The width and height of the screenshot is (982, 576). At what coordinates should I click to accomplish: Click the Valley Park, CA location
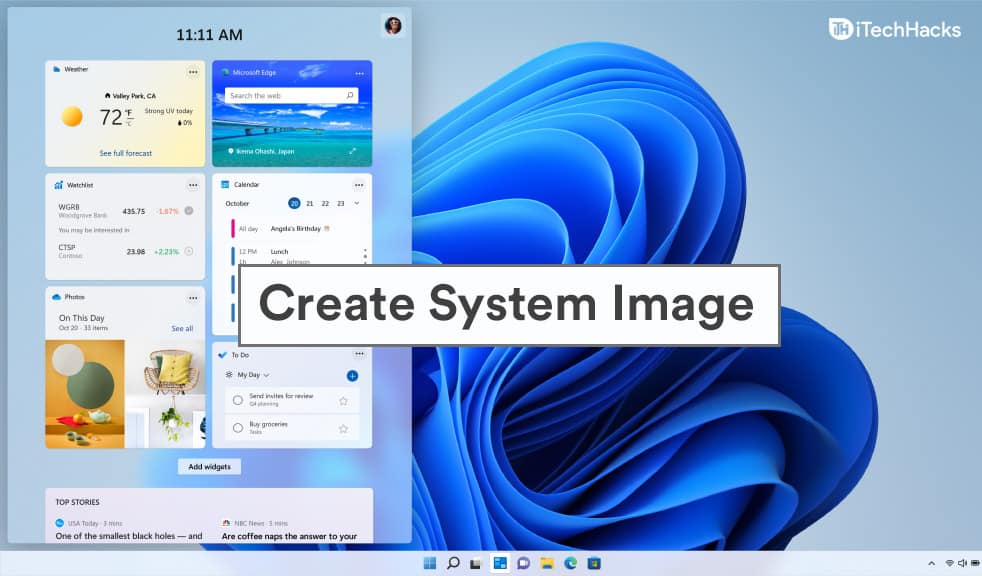pyautogui.click(x=130, y=96)
